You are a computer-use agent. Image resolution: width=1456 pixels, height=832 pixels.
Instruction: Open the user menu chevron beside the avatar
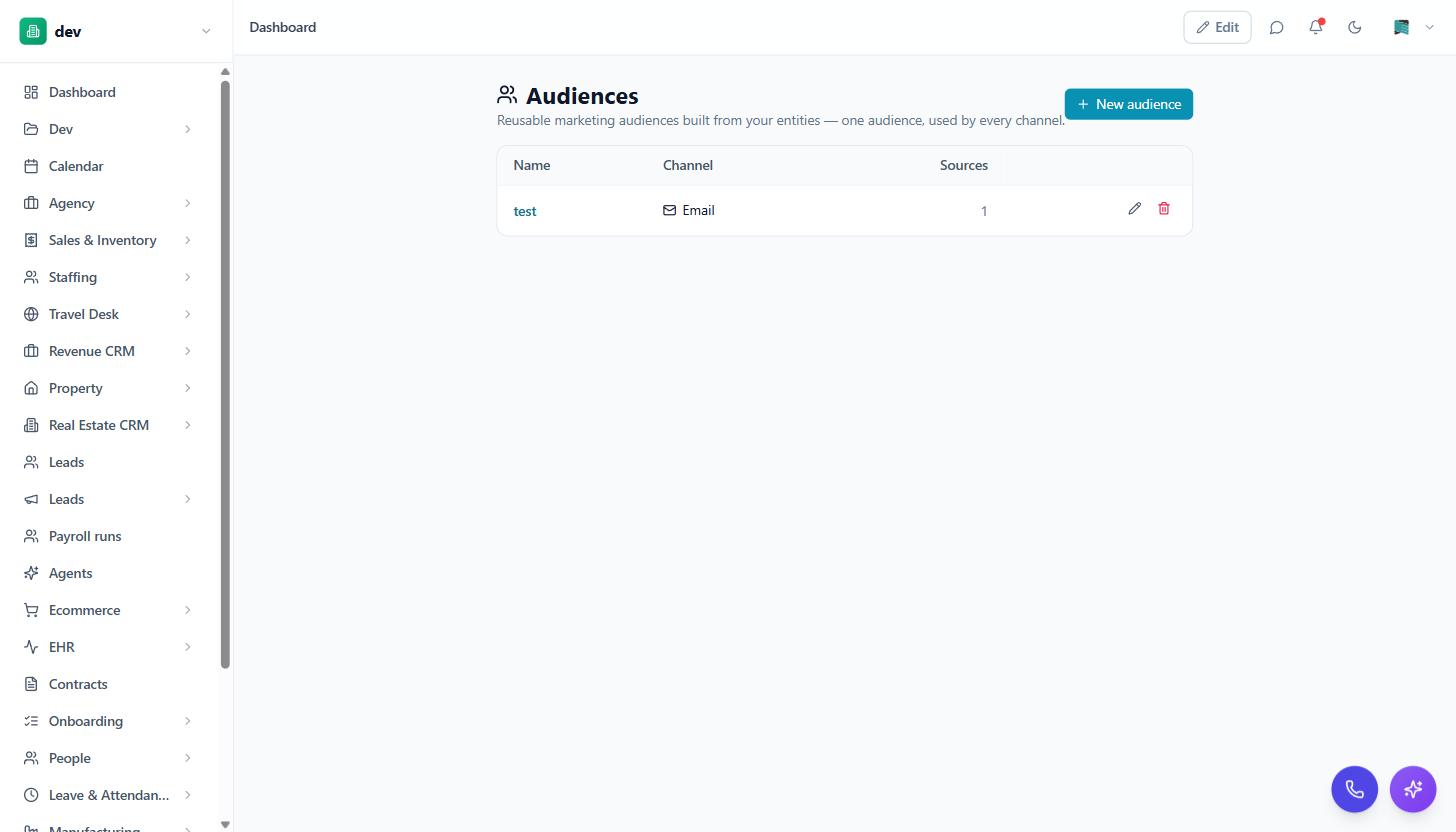click(x=1429, y=28)
